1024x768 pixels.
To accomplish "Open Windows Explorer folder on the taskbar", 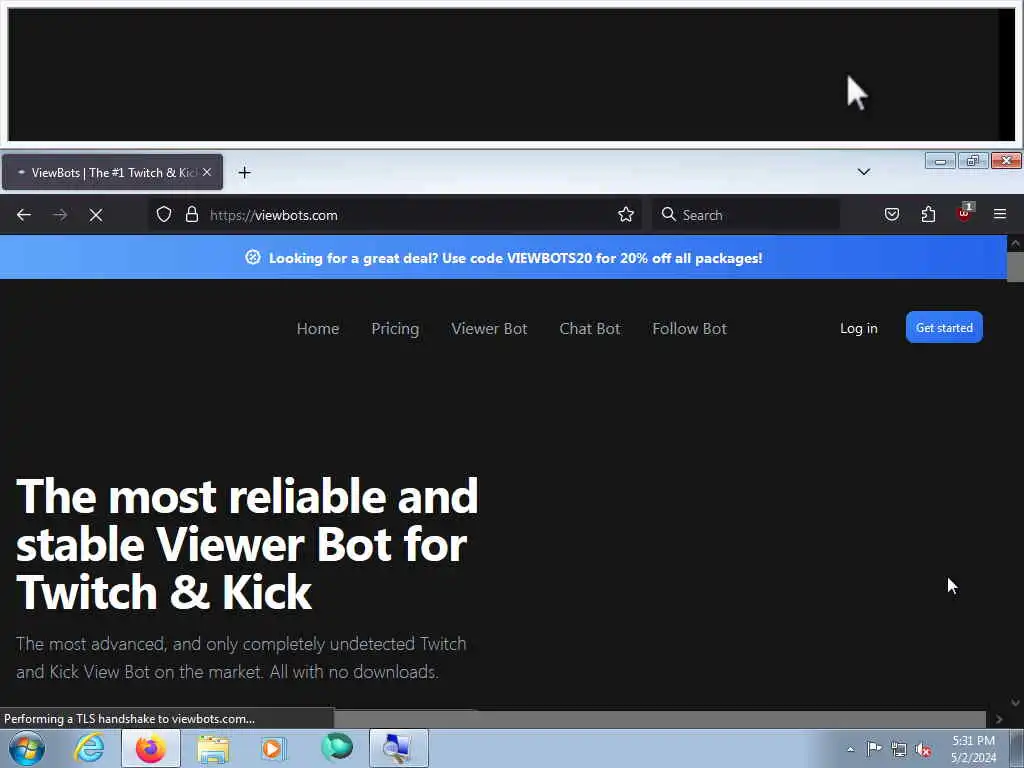I will pyautogui.click(x=213, y=748).
